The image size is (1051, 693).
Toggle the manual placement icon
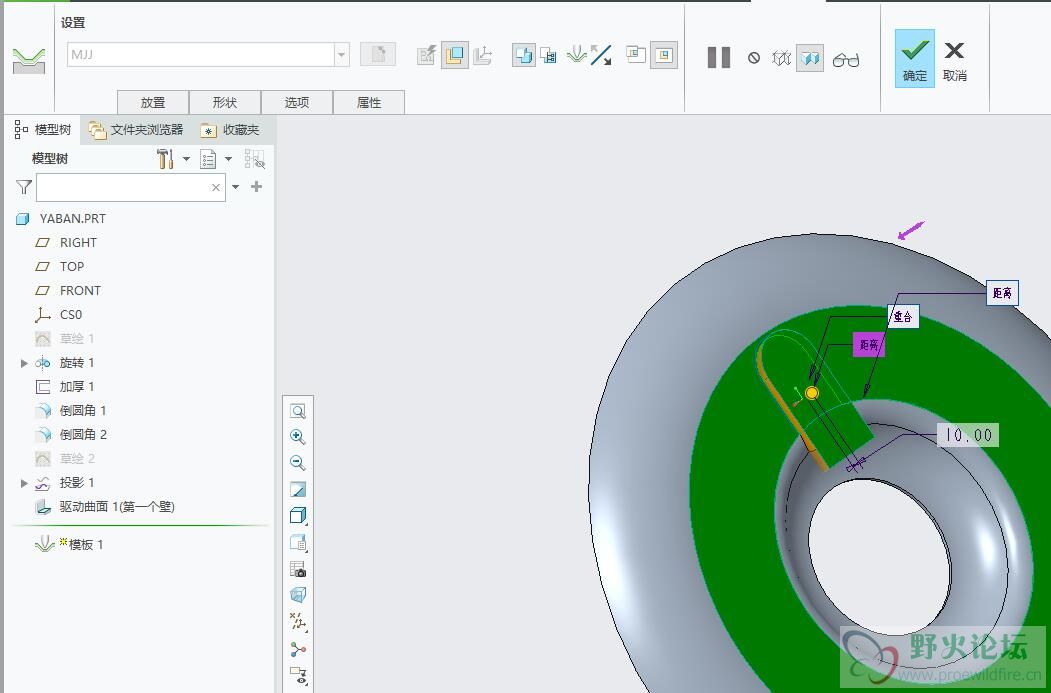[454, 55]
